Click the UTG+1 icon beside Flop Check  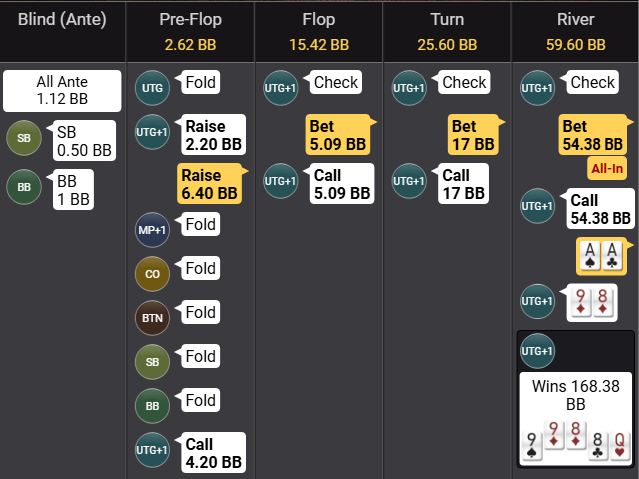(x=280, y=87)
